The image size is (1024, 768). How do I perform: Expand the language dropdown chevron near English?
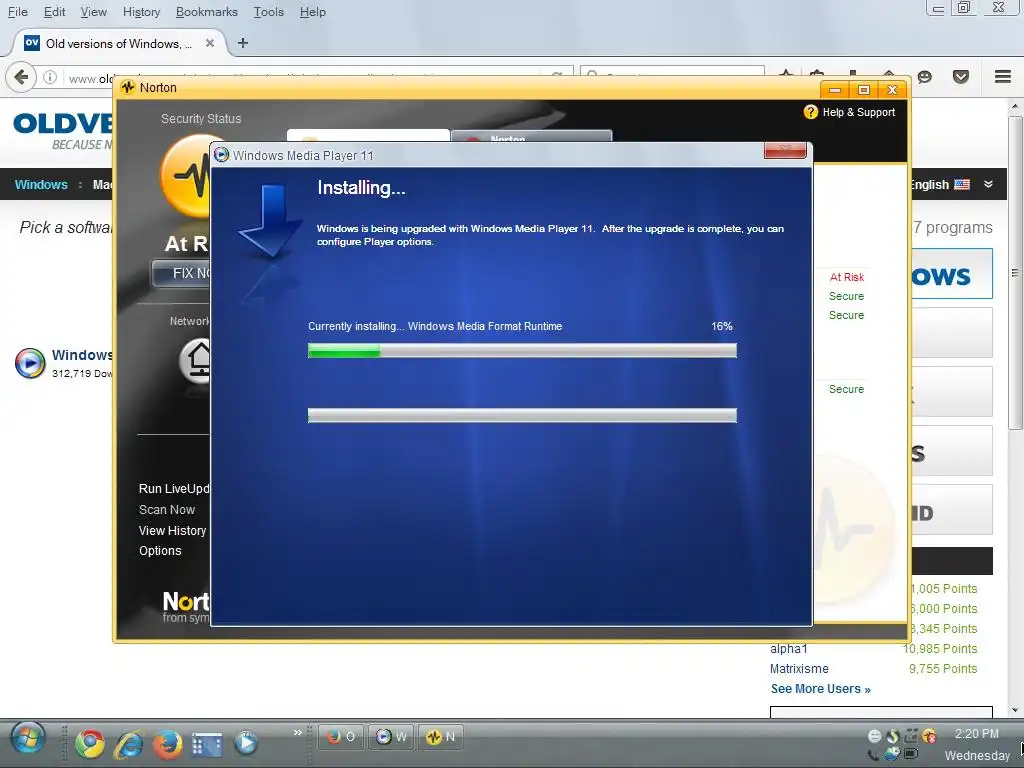[989, 184]
